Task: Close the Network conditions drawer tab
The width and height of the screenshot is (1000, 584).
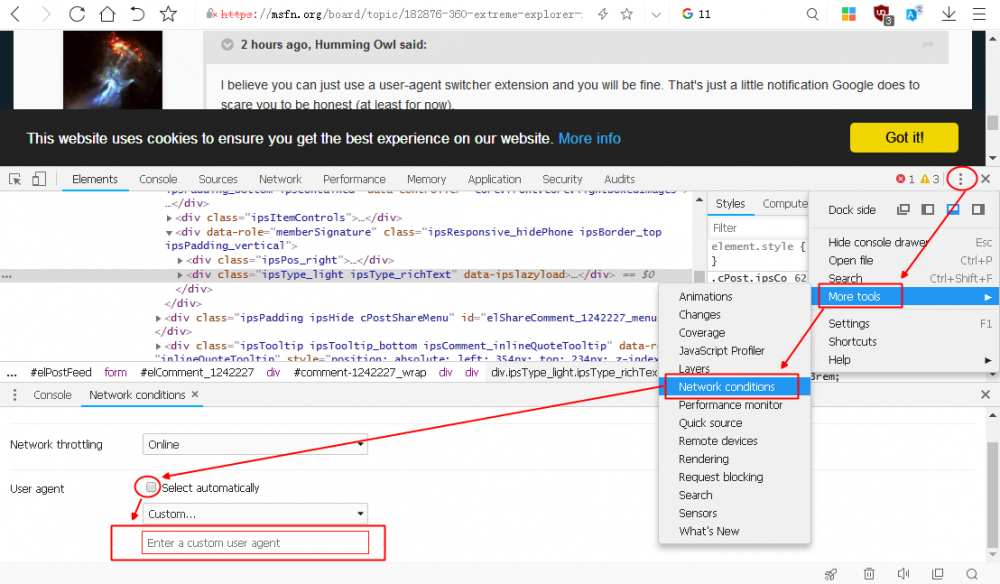Action: (x=195, y=395)
